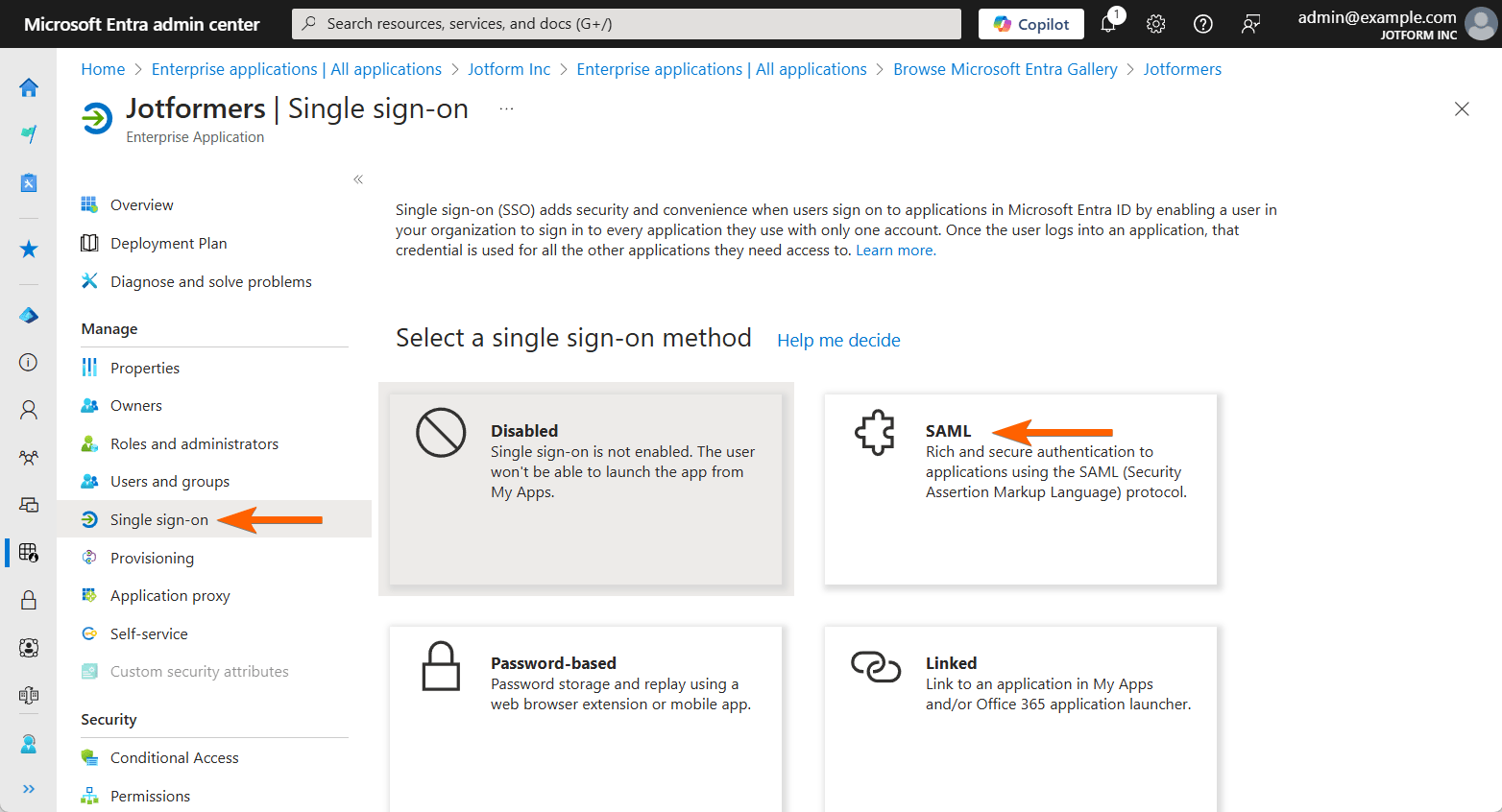Navigate to Jotform Inc breadcrumb
Viewport: 1502px width, 812px height.
[509, 69]
